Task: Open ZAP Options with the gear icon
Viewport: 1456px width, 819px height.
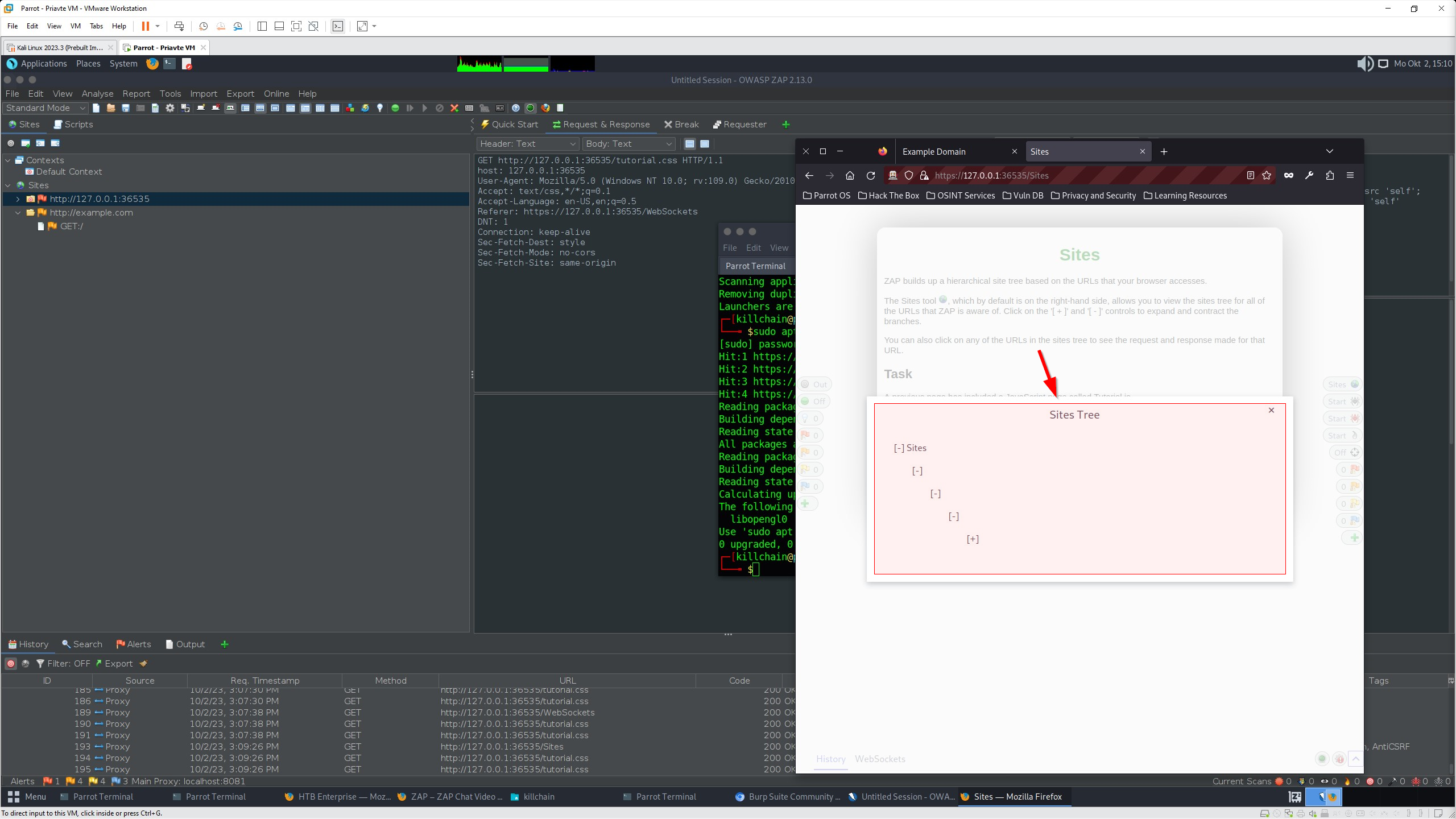Action: point(170,108)
